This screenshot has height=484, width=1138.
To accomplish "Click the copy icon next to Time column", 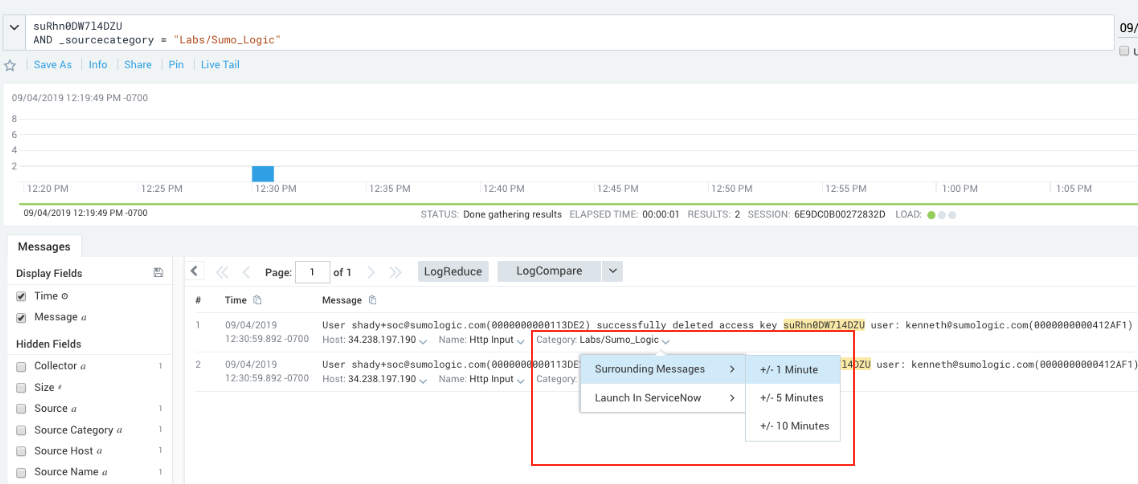I will click(x=257, y=300).
